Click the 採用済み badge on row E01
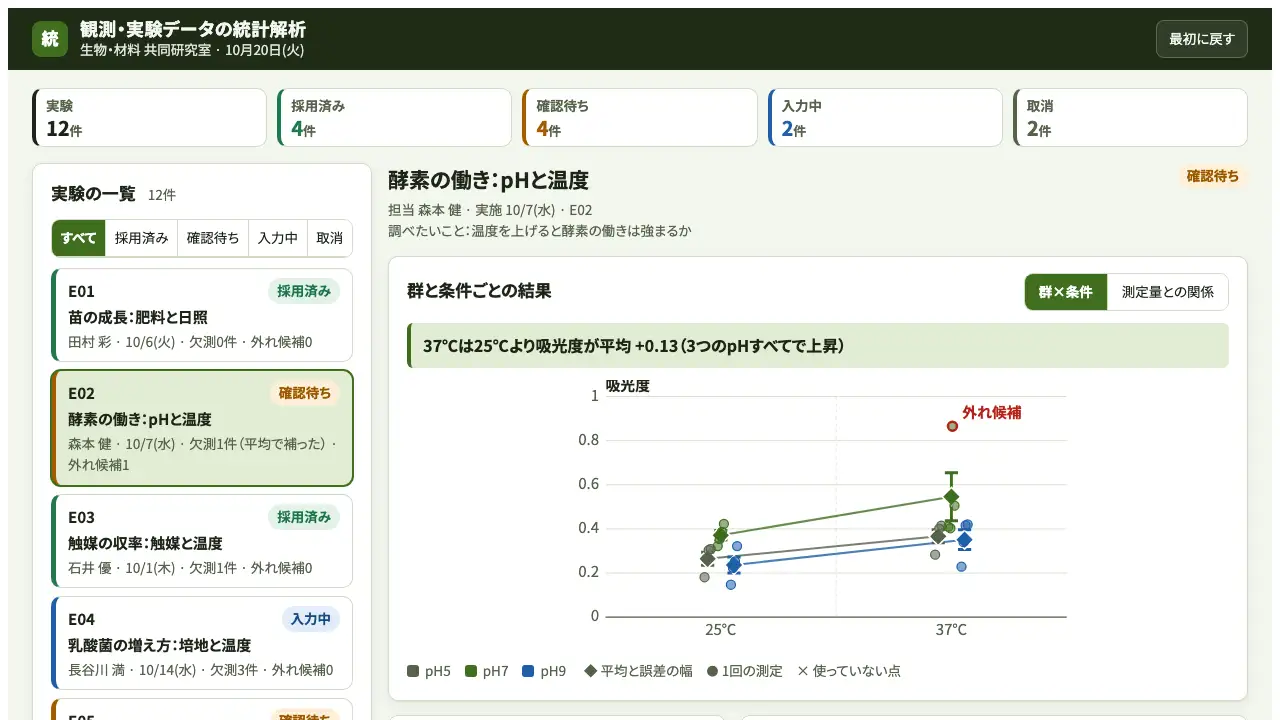The width and height of the screenshot is (1280, 720). coord(304,291)
